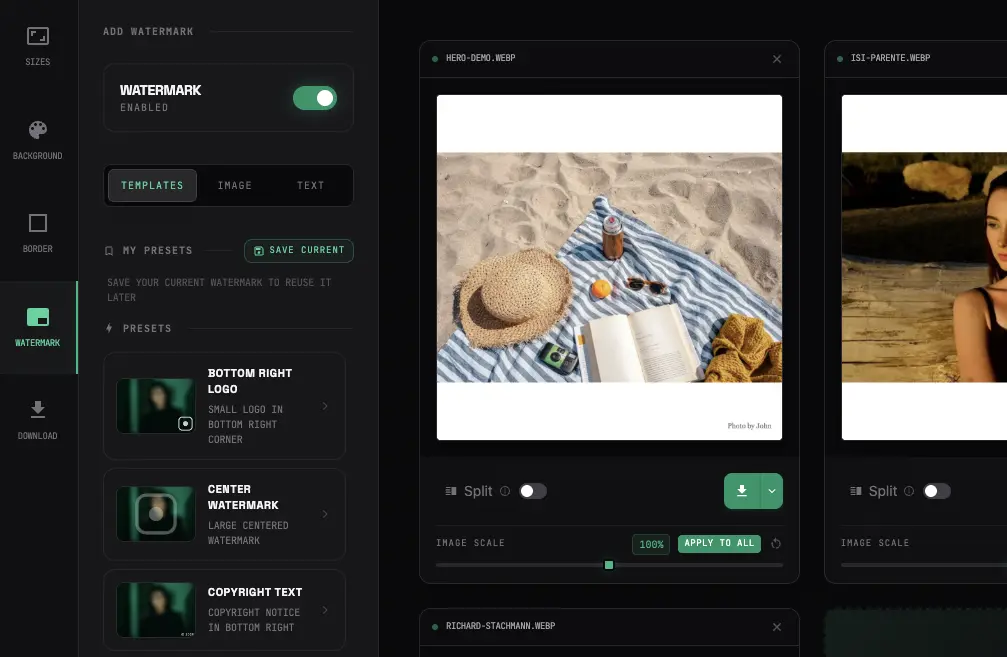Image resolution: width=1007 pixels, height=657 pixels.
Task: Switch to the Text tab
Action: click(x=310, y=186)
